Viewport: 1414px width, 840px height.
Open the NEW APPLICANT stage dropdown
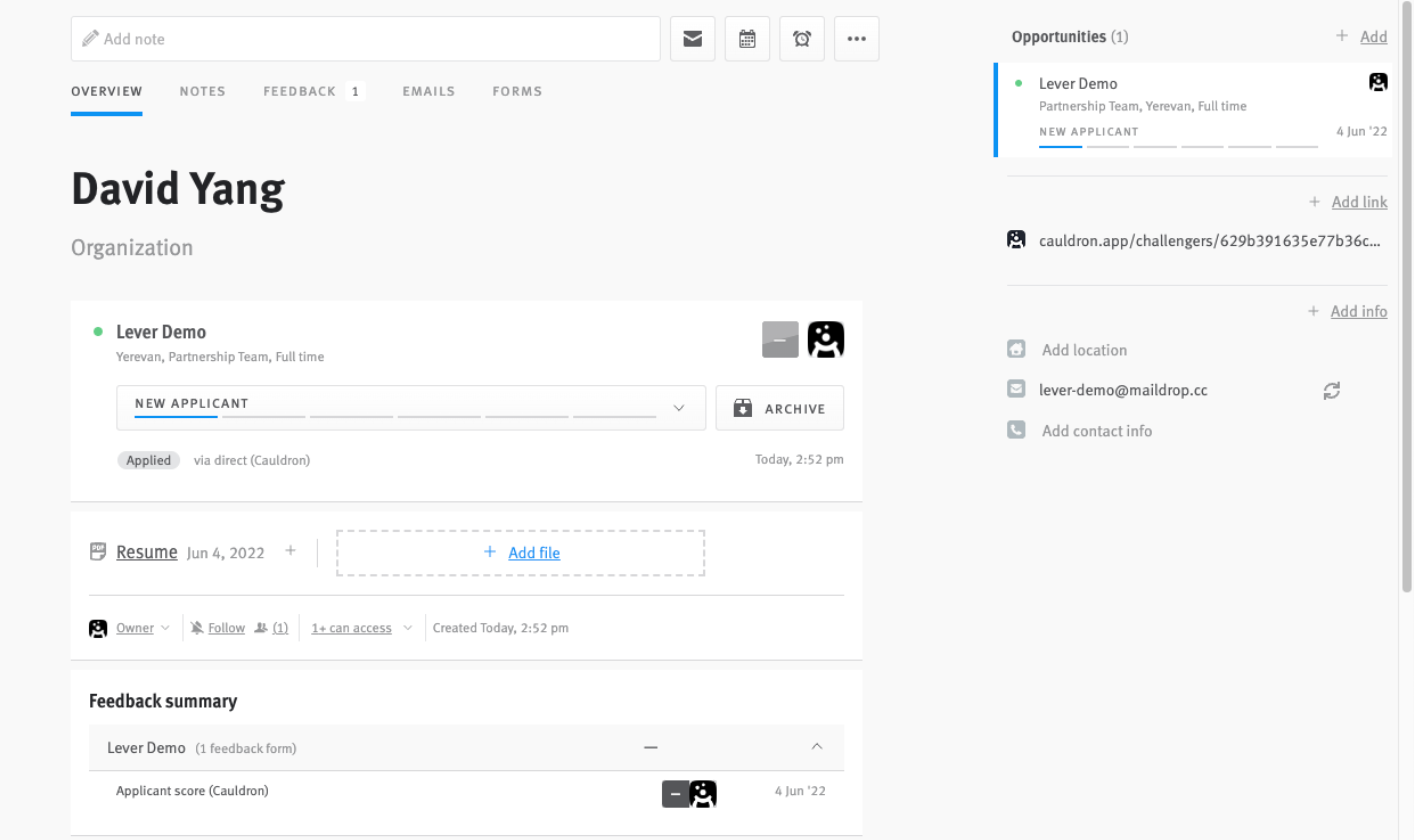pos(678,408)
